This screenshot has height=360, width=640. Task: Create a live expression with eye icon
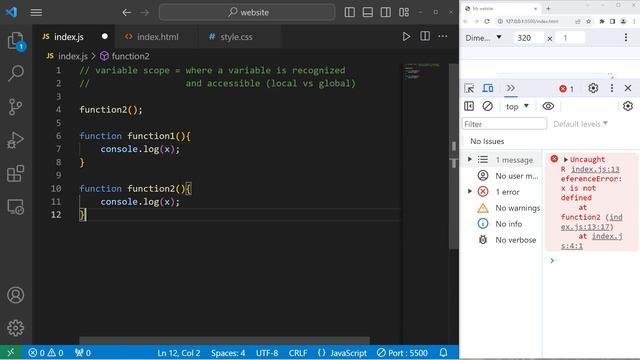(x=548, y=106)
